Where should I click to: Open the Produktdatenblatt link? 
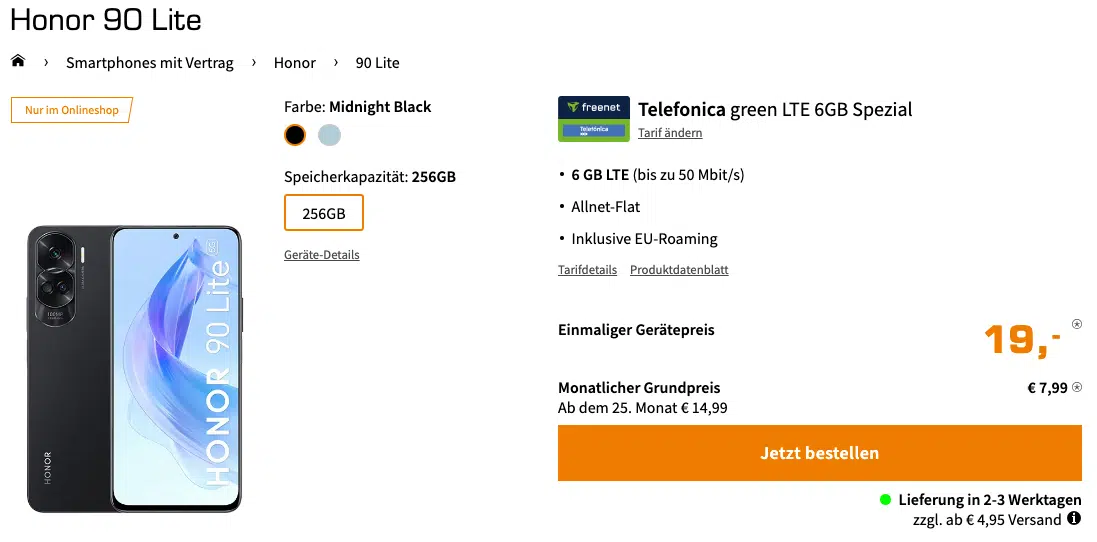coord(679,270)
